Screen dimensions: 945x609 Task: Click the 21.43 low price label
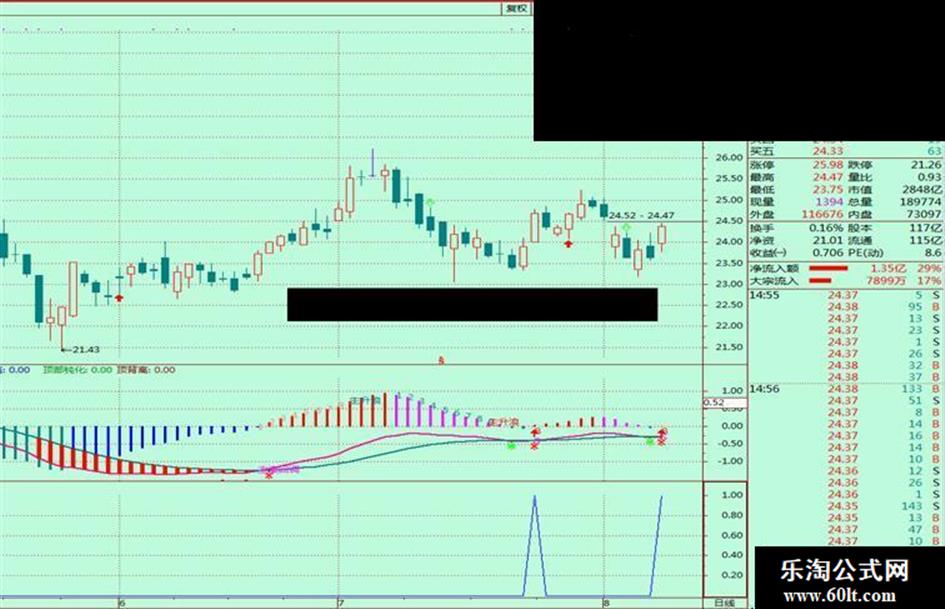(86, 350)
